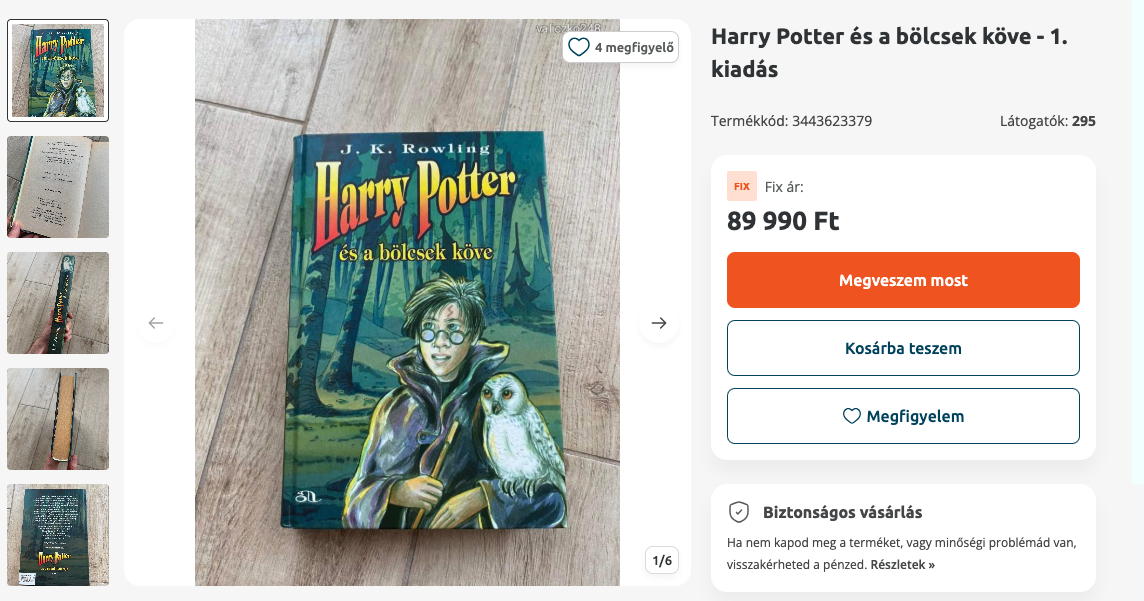Click the 1/6 image counter badge

click(662, 560)
